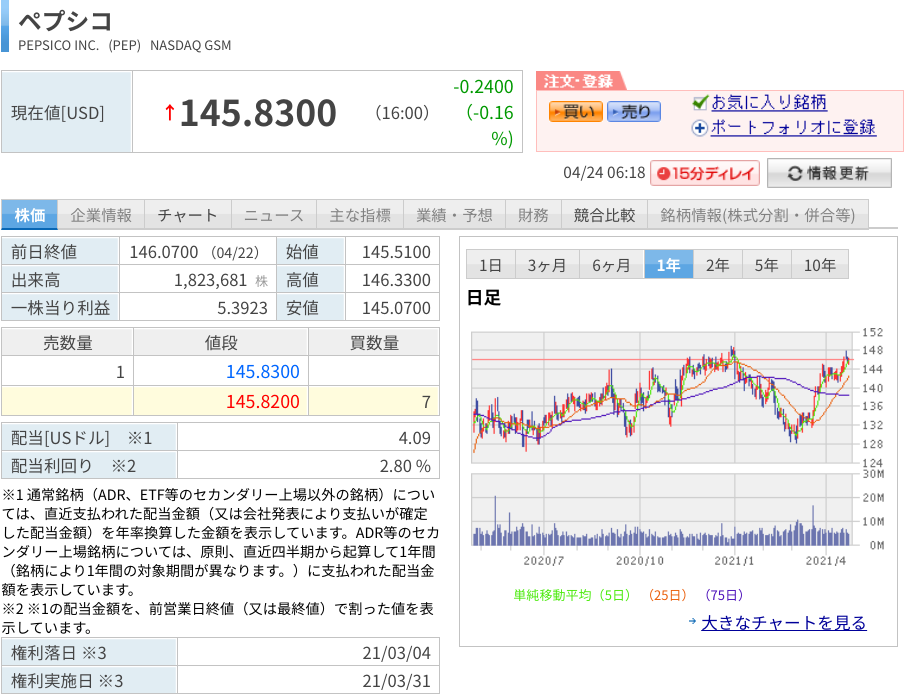Open the 競合比較 tab
907x698 pixels.
604,215
